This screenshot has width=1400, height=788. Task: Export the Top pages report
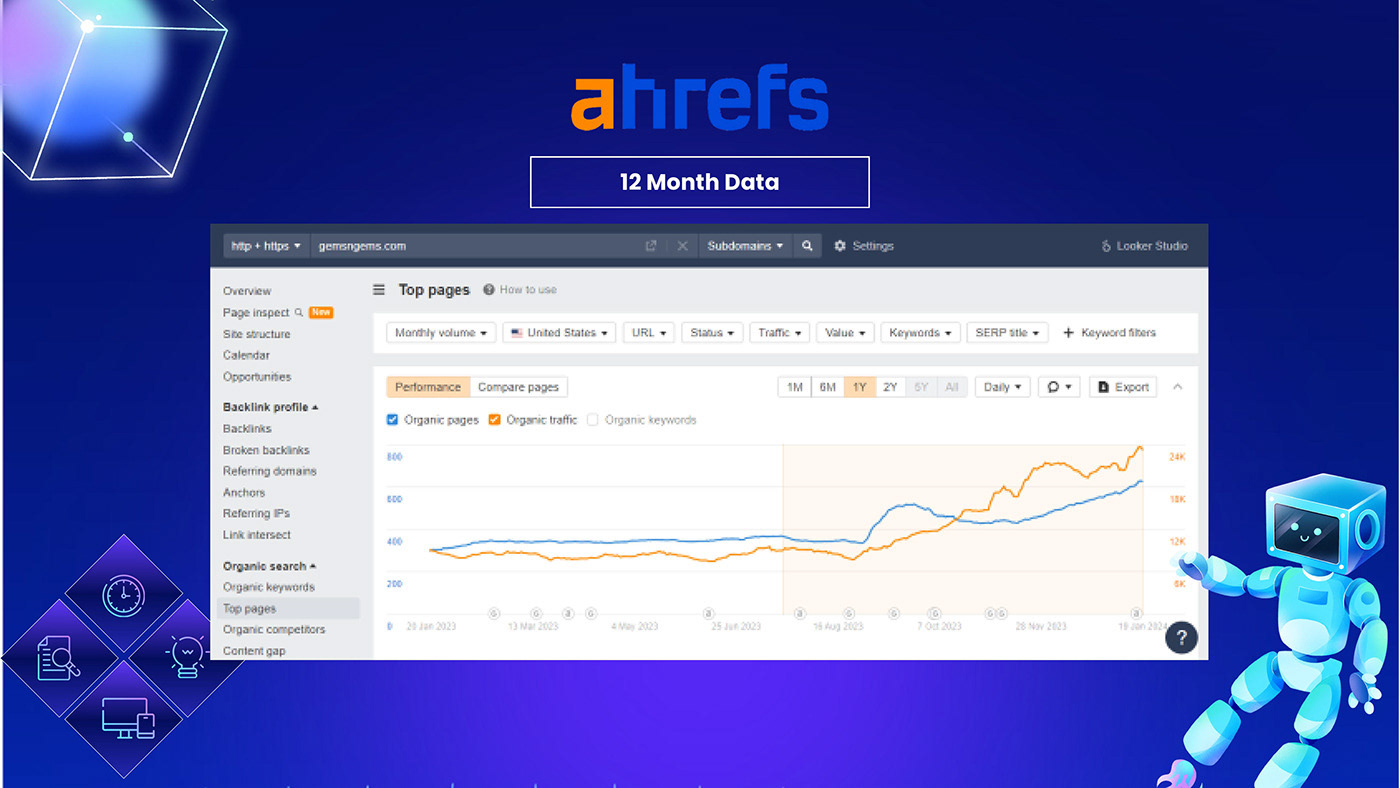pos(1123,387)
